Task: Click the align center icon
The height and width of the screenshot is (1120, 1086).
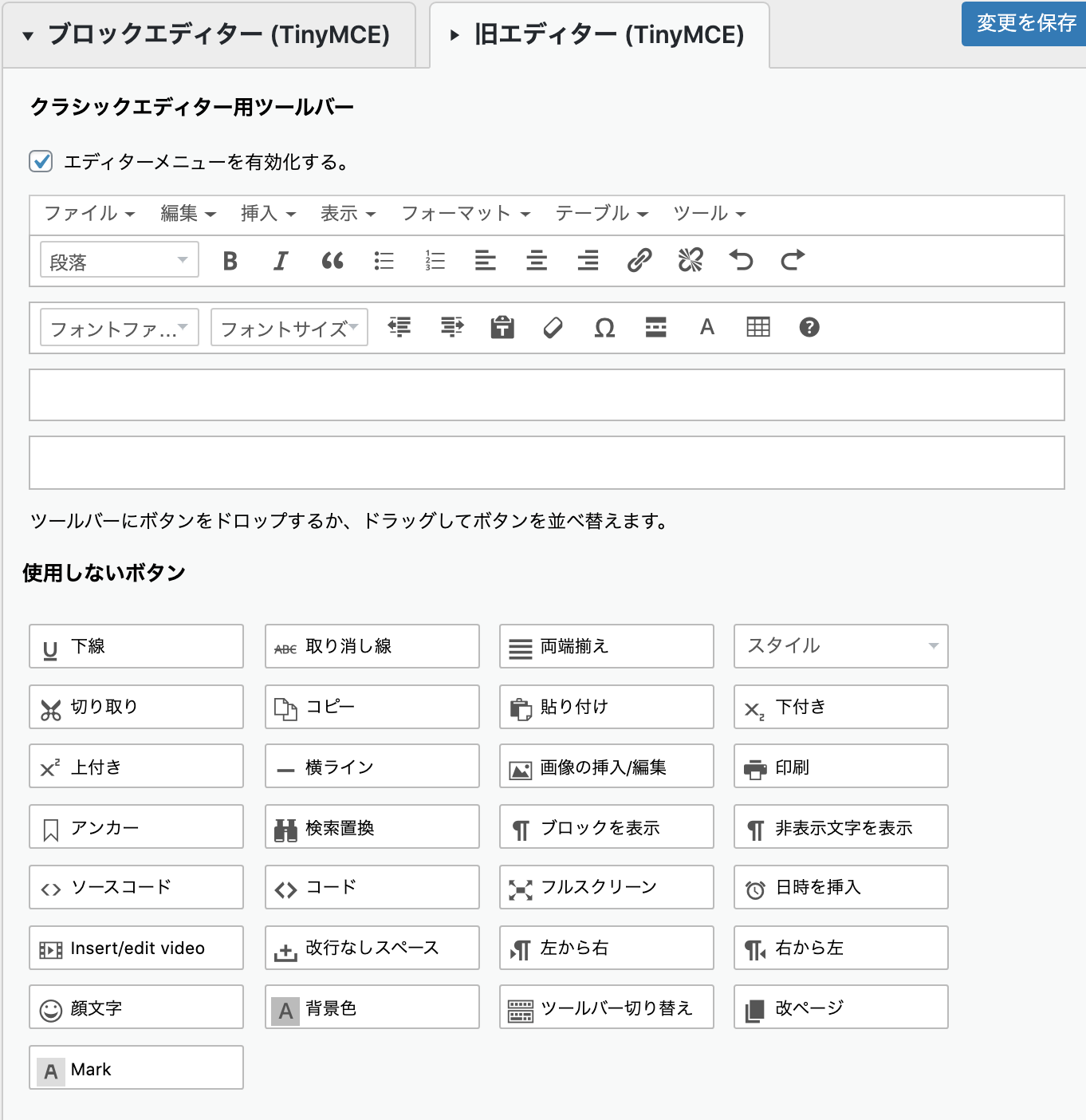Action: coord(537,261)
